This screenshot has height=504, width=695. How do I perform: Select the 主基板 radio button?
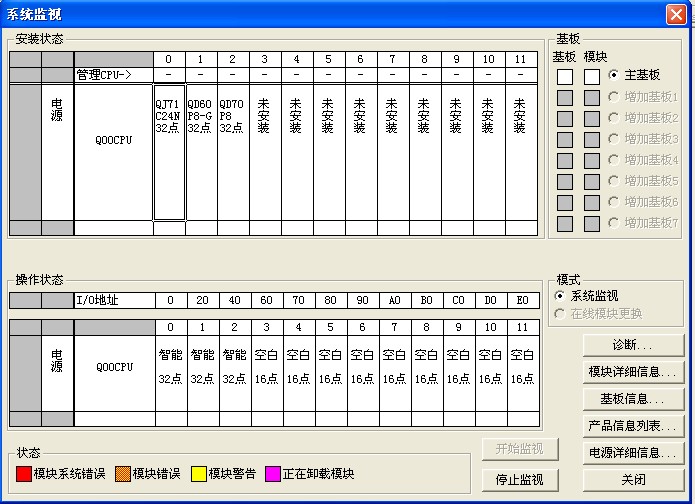614,75
